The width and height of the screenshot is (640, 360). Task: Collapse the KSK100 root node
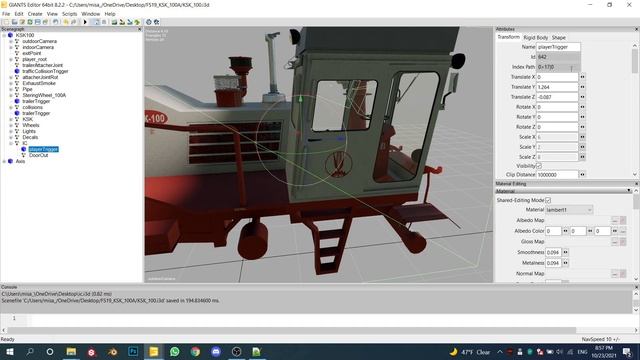(4, 35)
